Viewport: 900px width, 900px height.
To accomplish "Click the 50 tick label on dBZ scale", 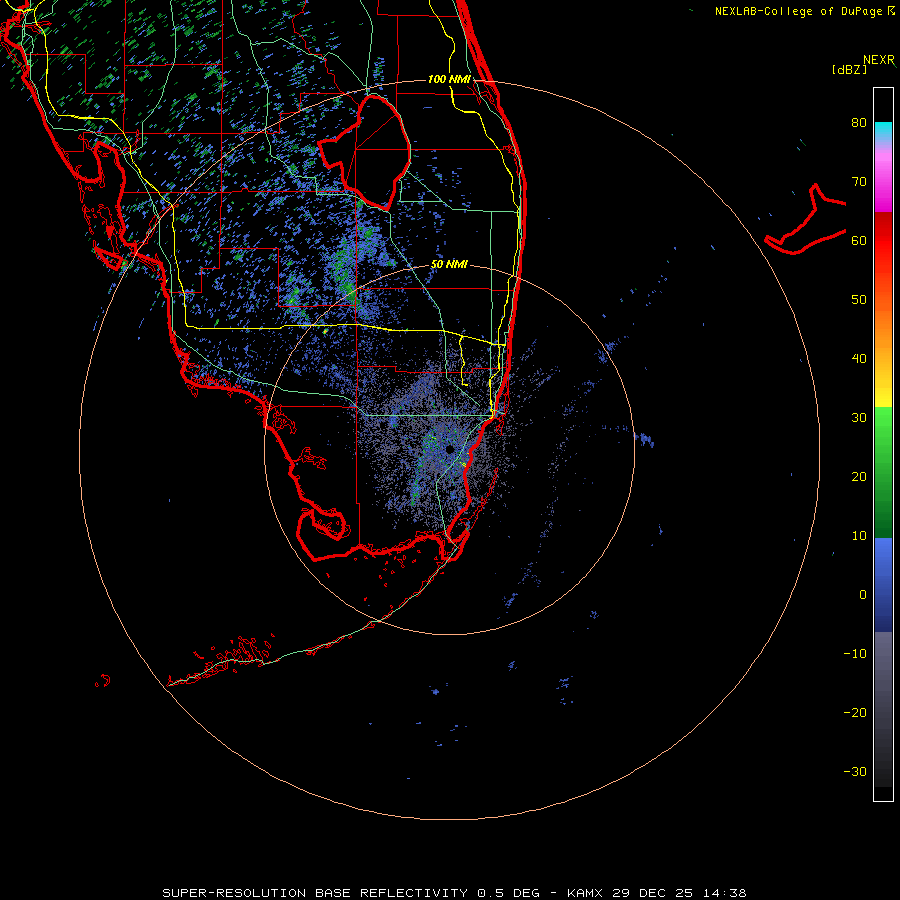I will pos(859,300).
